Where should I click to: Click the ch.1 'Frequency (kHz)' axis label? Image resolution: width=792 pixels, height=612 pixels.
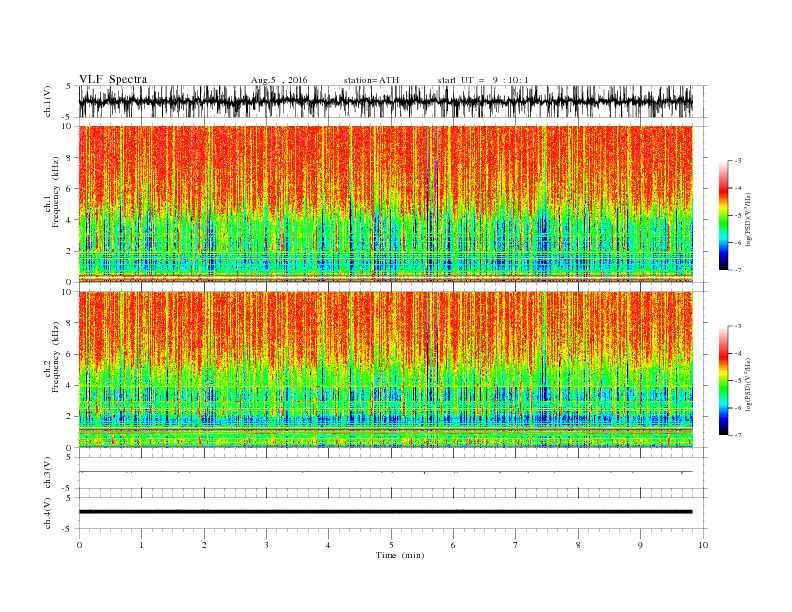(x=56, y=192)
